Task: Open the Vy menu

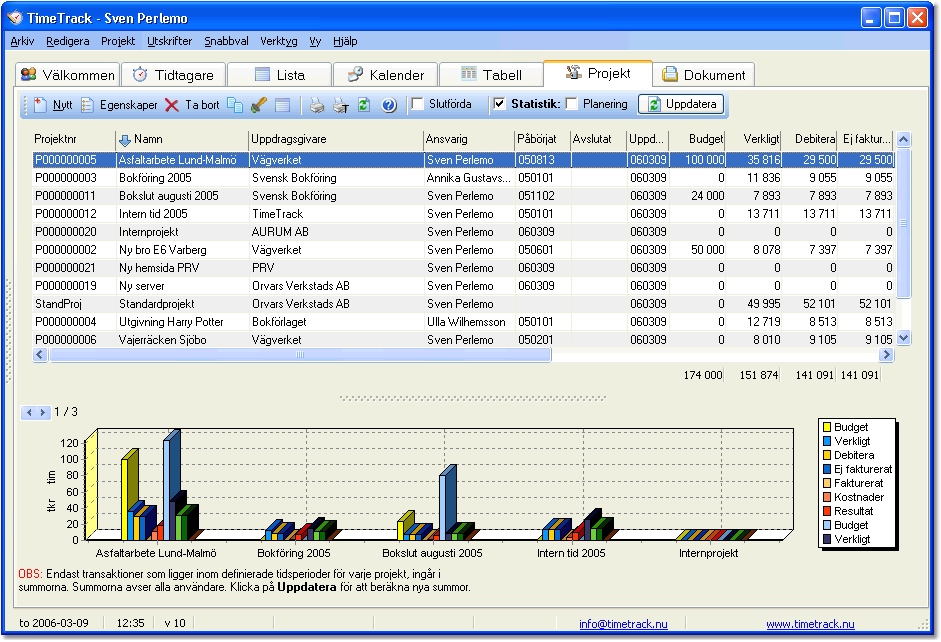Action: (x=315, y=41)
